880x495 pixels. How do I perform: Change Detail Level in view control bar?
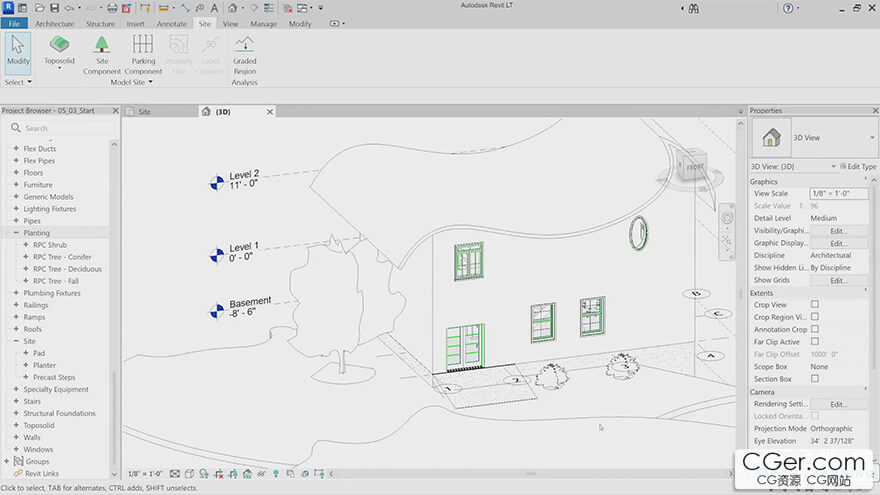click(x=175, y=474)
